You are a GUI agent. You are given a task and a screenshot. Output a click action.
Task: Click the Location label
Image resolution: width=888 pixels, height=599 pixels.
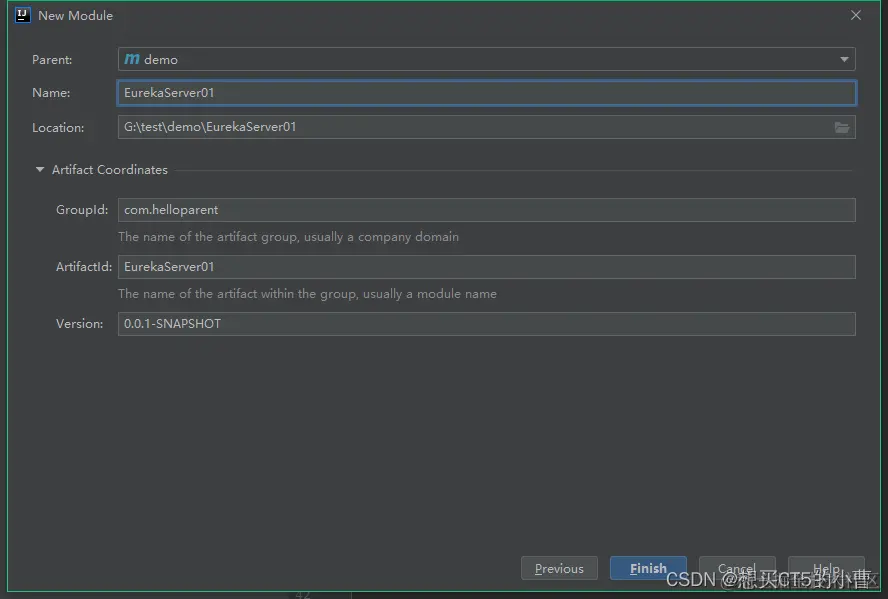(58, 127)
